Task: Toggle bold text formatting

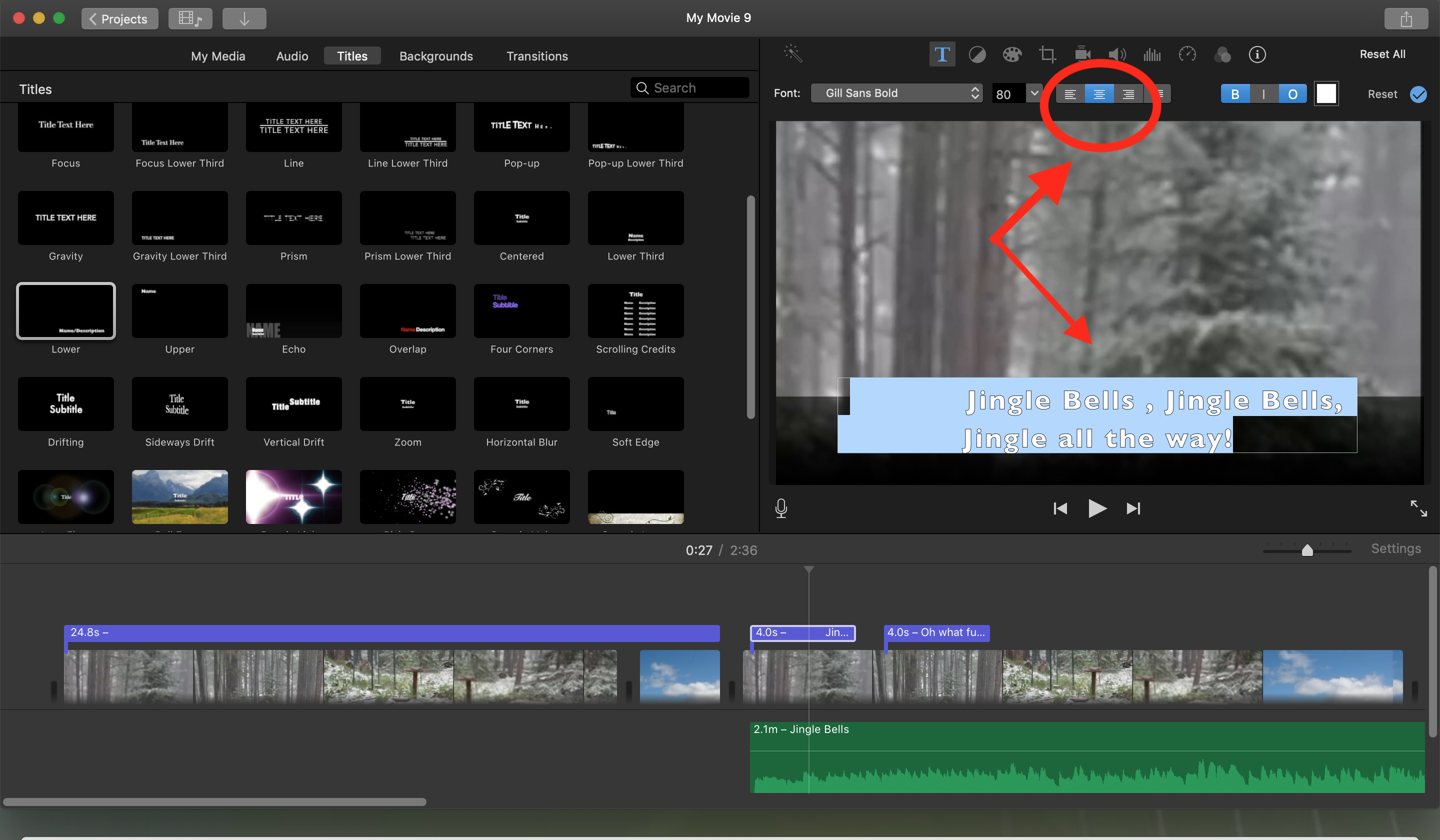Action: (x=1235, y=94)
